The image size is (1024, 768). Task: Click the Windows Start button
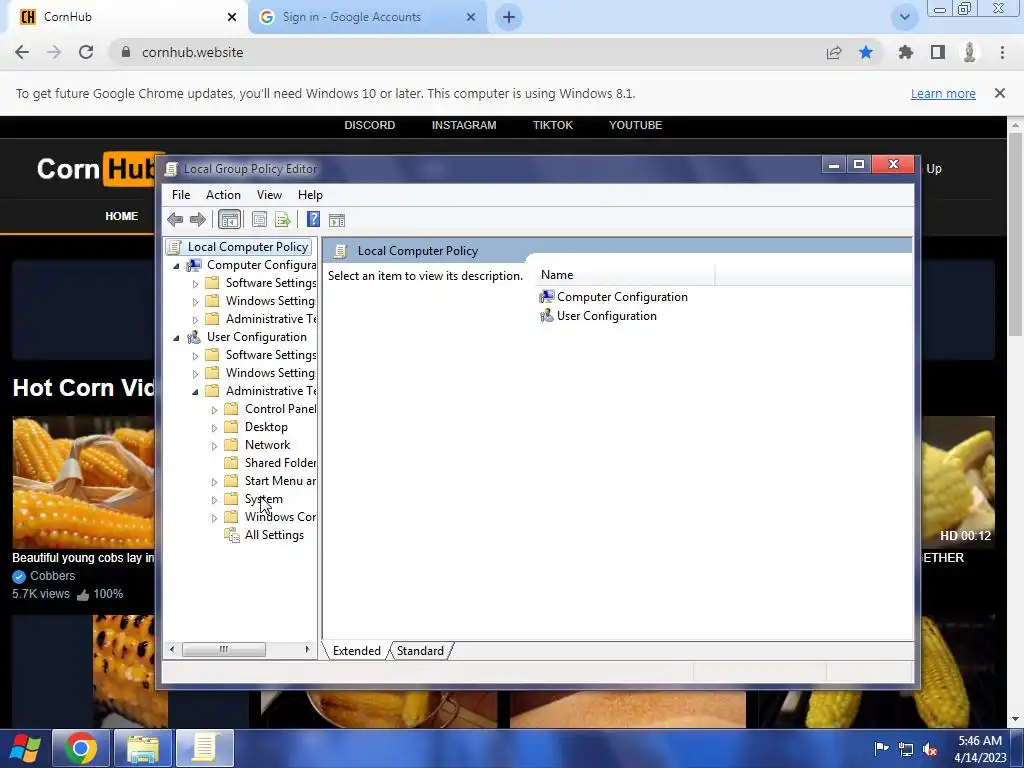pos(25,748)
